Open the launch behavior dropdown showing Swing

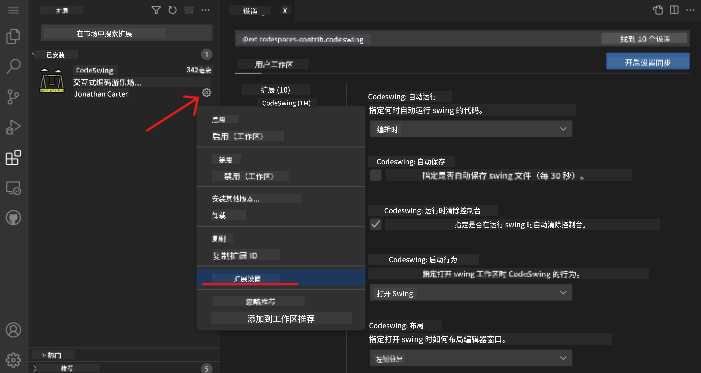471,293
